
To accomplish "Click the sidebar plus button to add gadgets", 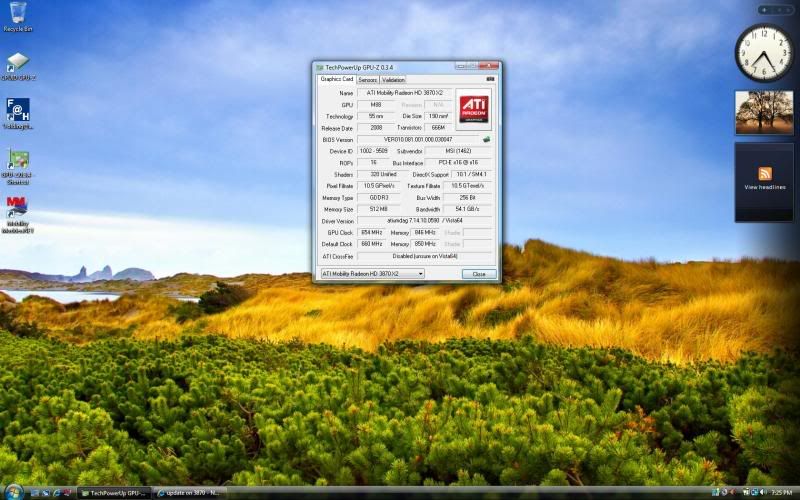I will [765, 10].
